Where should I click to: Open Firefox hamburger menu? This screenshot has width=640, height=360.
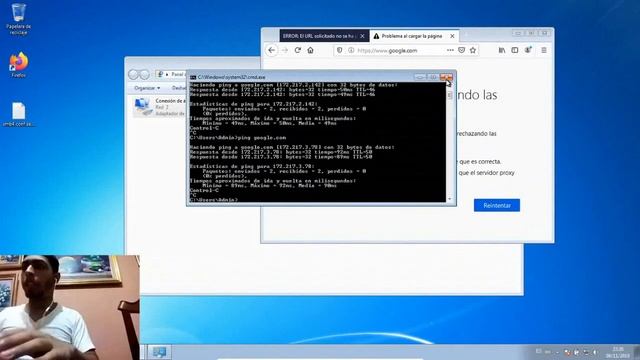pyautogui.click(x=544, y=50)
